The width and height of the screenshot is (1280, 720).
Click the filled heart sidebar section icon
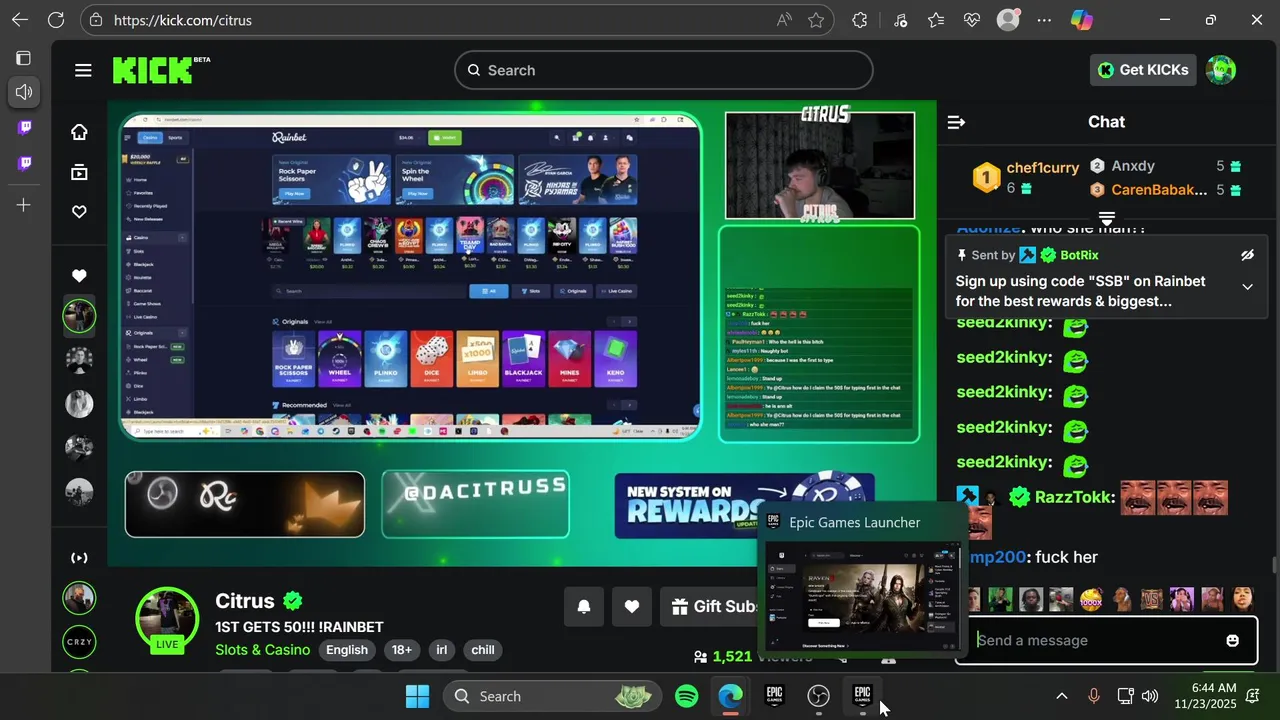(x=79, y=276)
